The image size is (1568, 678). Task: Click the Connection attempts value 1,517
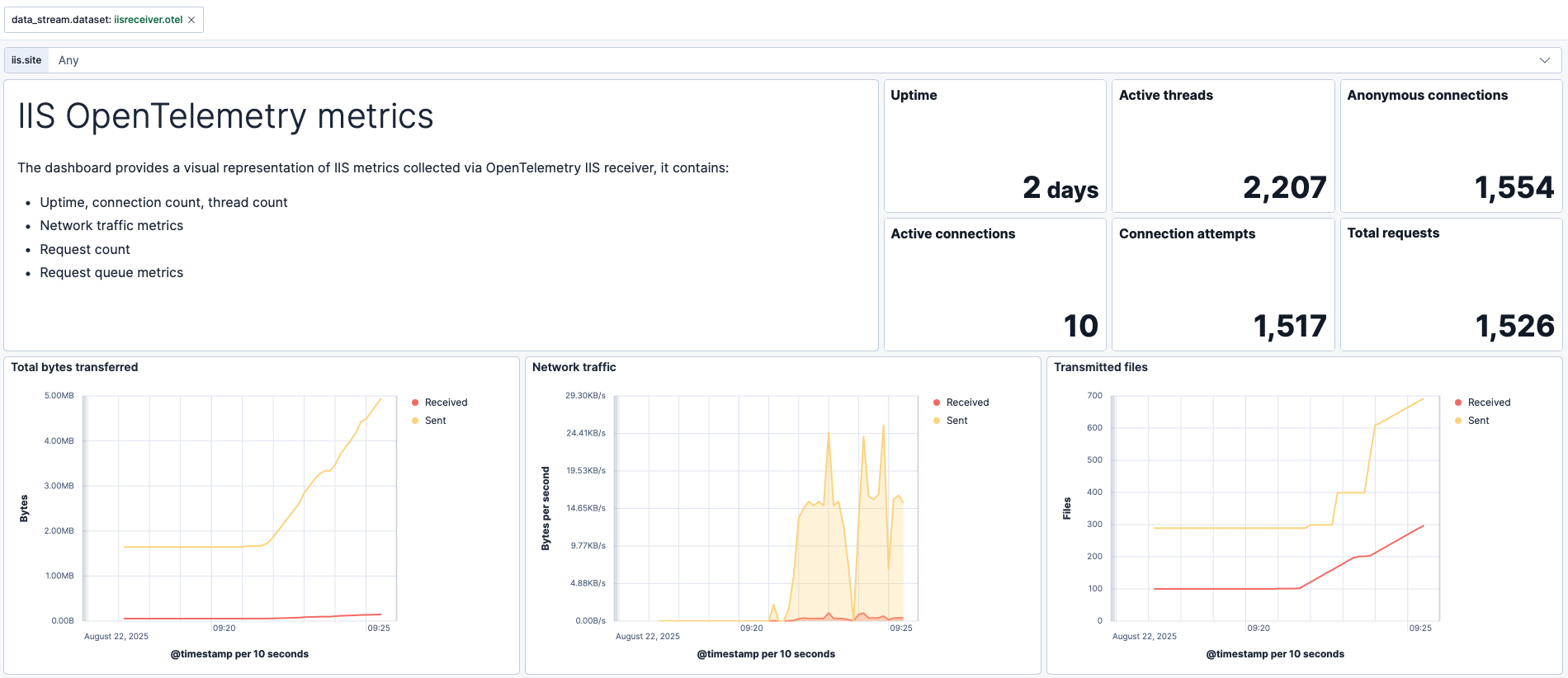click(1289, 327)
